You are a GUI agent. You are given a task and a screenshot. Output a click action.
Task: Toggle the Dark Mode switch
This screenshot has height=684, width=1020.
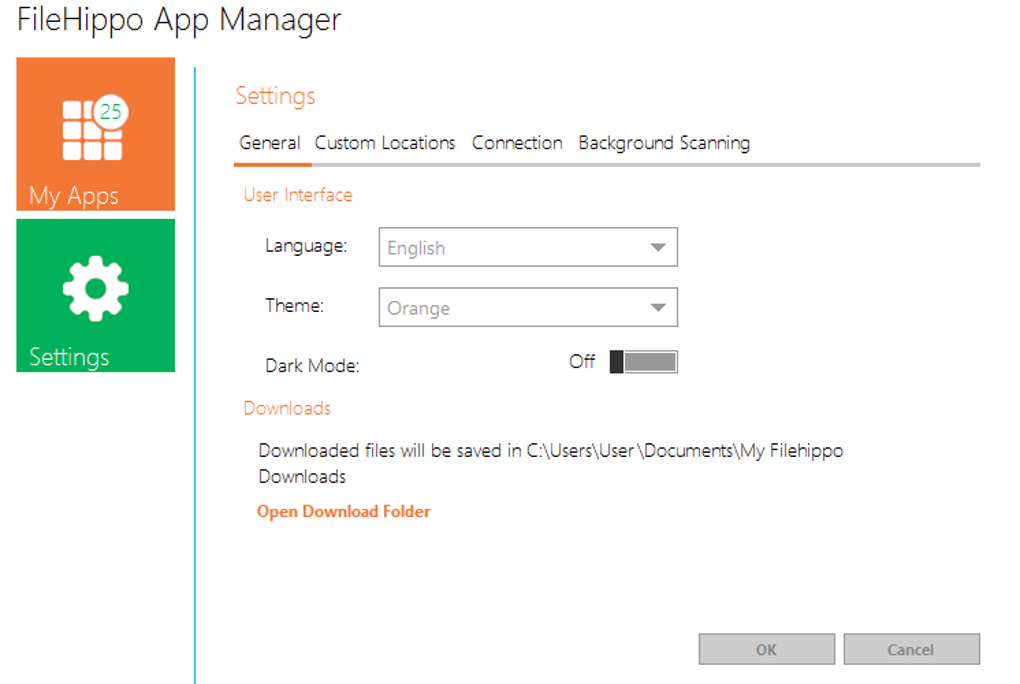[x=644, y=362]
